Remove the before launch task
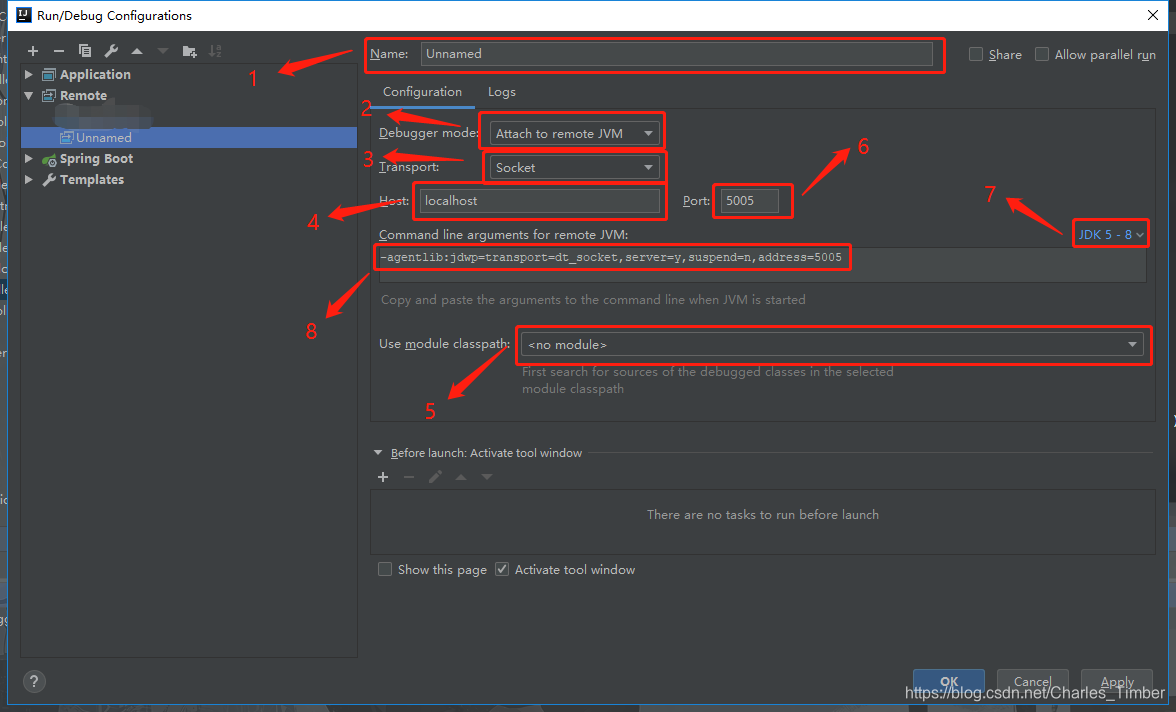The image size is (1176, 712). click(x=409, y=477)
